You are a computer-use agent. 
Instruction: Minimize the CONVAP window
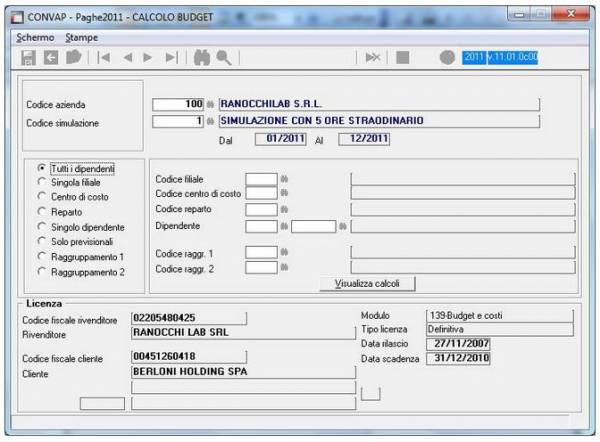(519, 15)
